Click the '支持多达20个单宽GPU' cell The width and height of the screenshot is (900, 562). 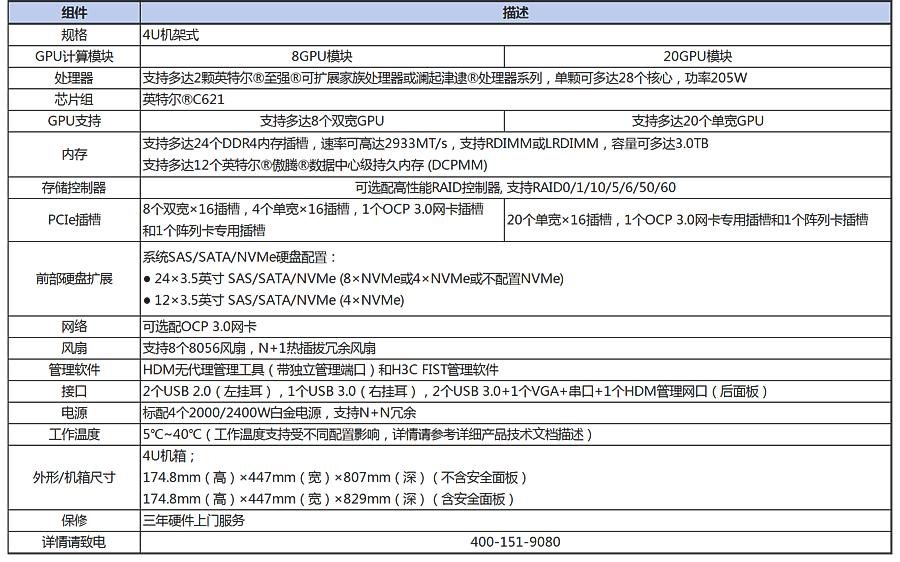(697, 121)
